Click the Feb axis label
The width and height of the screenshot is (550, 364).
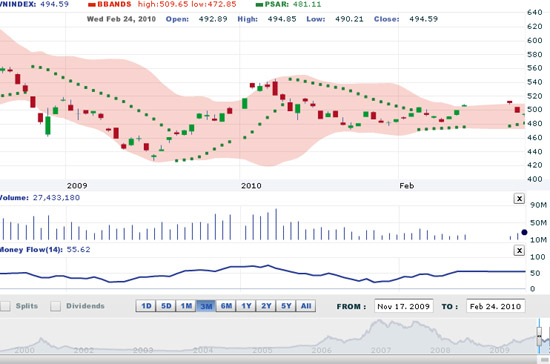407,186
